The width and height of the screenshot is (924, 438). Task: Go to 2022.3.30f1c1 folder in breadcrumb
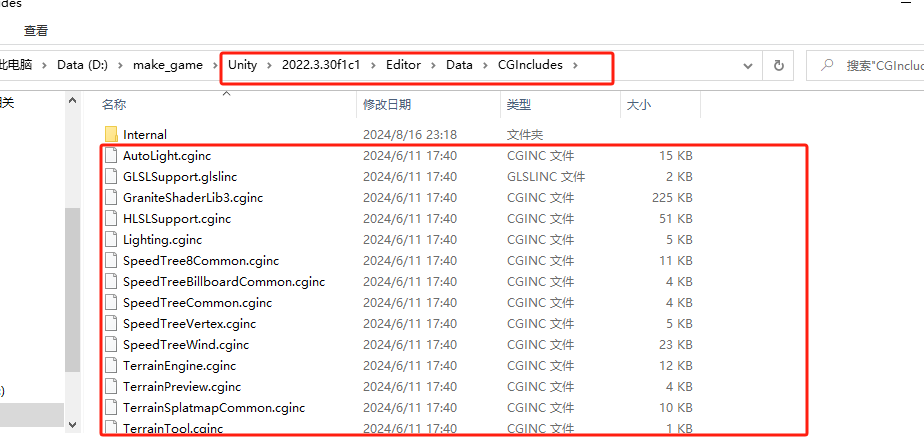click(x=321, y=65)
